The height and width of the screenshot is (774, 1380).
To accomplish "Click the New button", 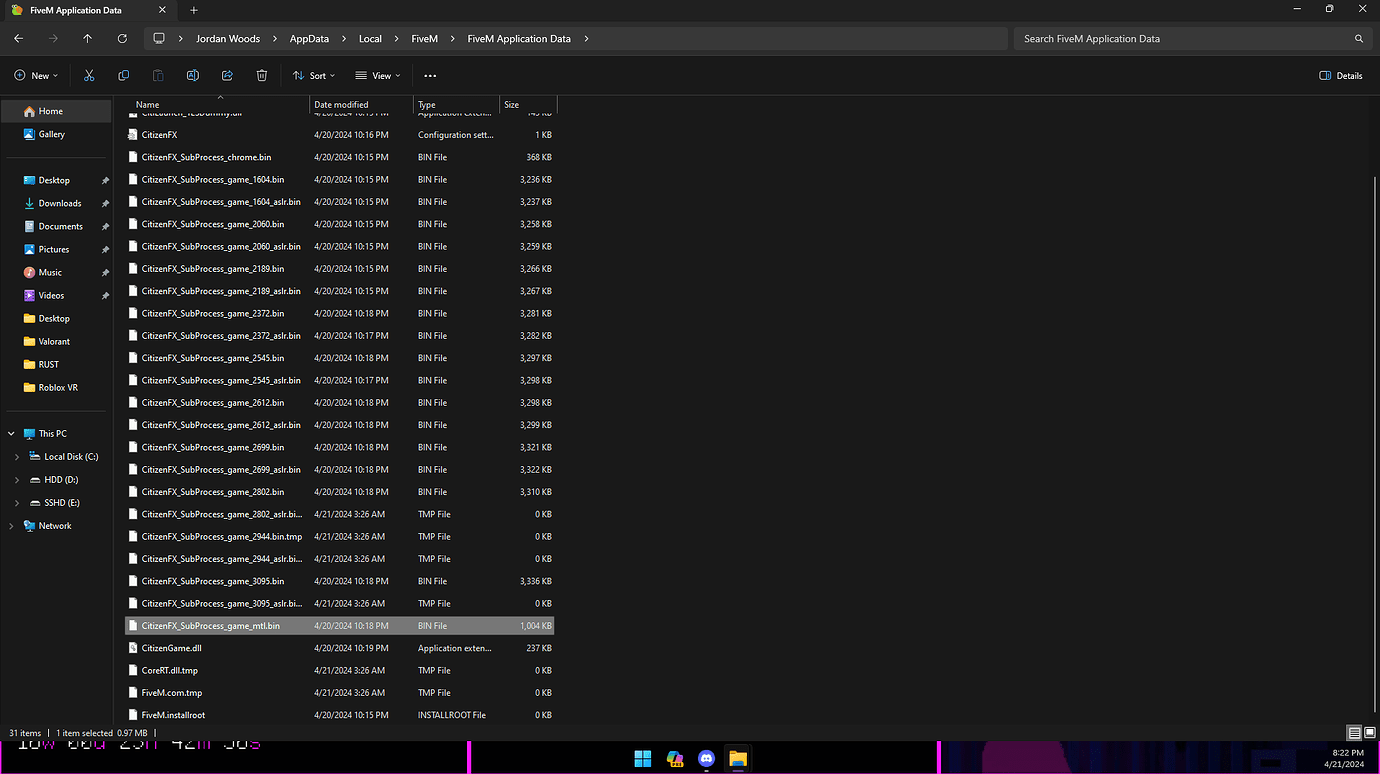I will [x=34, y=75].
